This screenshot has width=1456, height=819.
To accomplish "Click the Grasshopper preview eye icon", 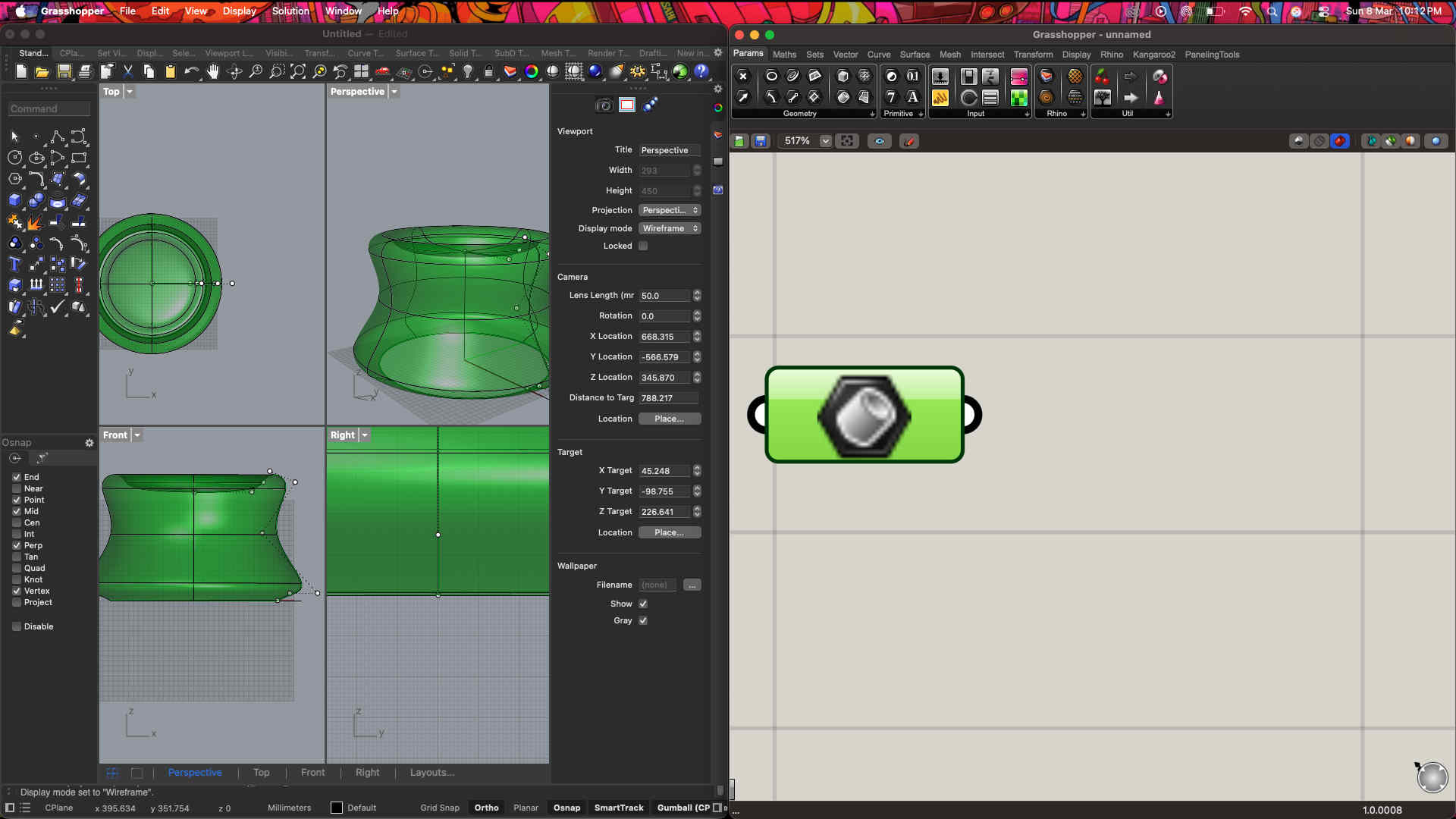I will tap(880, 141).
